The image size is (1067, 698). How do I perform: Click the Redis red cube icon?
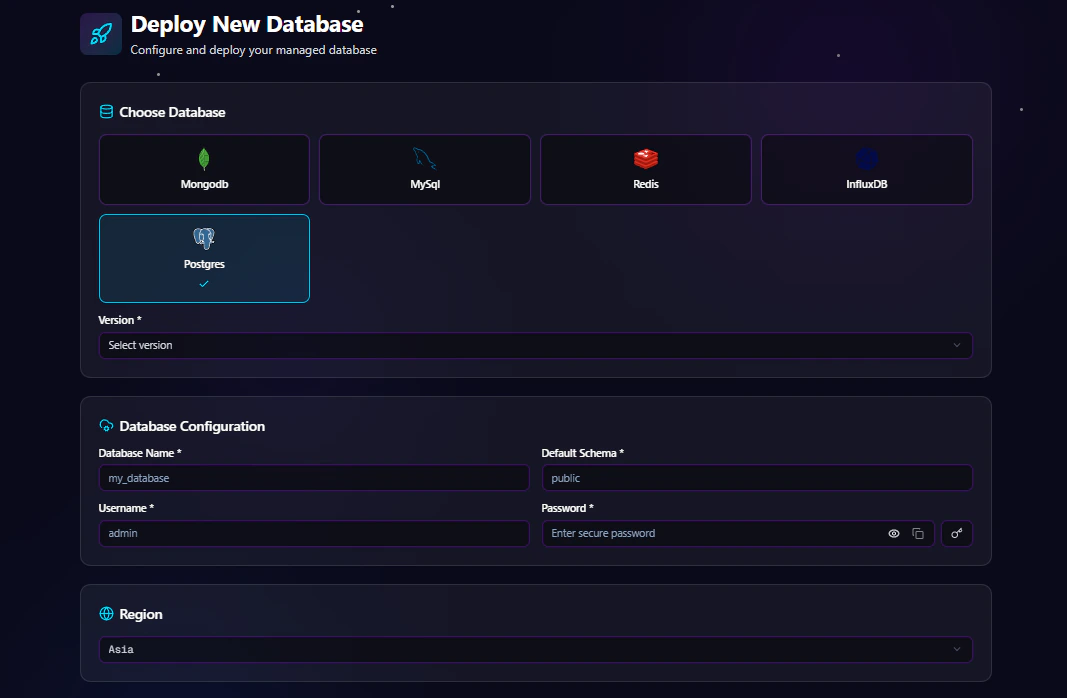tap(646, 159)
